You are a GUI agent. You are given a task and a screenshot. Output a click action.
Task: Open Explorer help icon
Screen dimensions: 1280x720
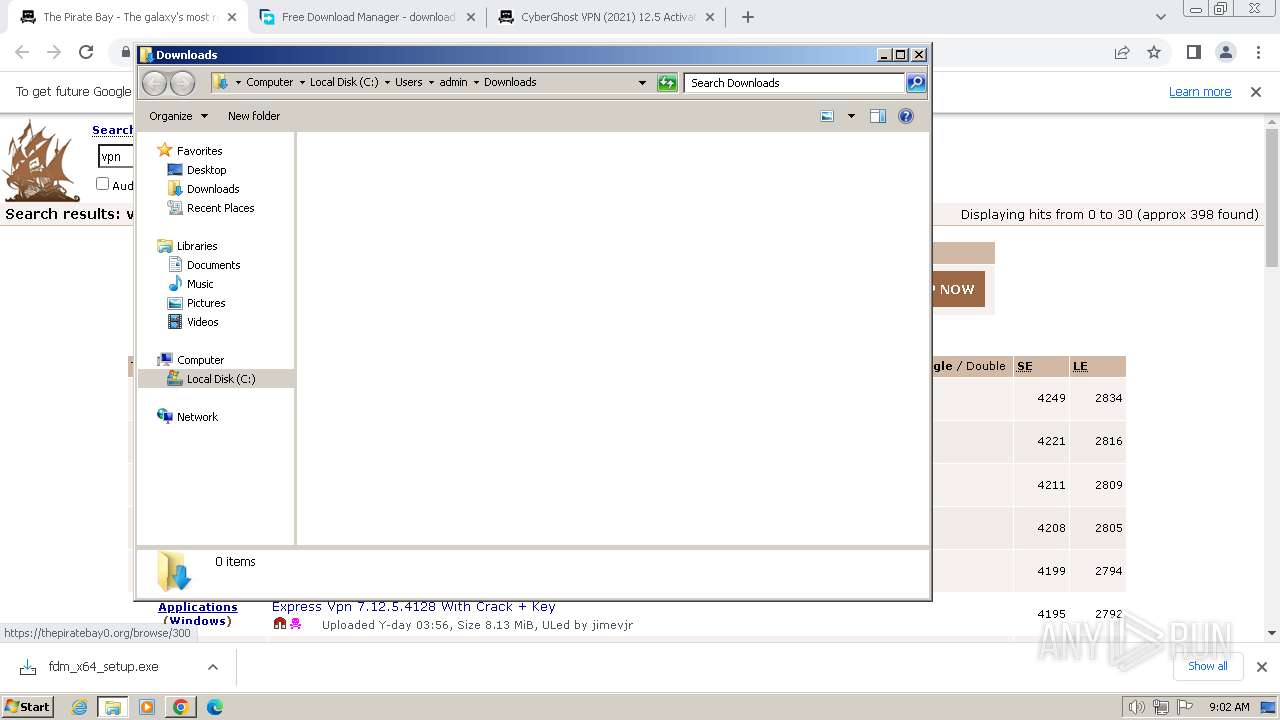pos(906,116)
